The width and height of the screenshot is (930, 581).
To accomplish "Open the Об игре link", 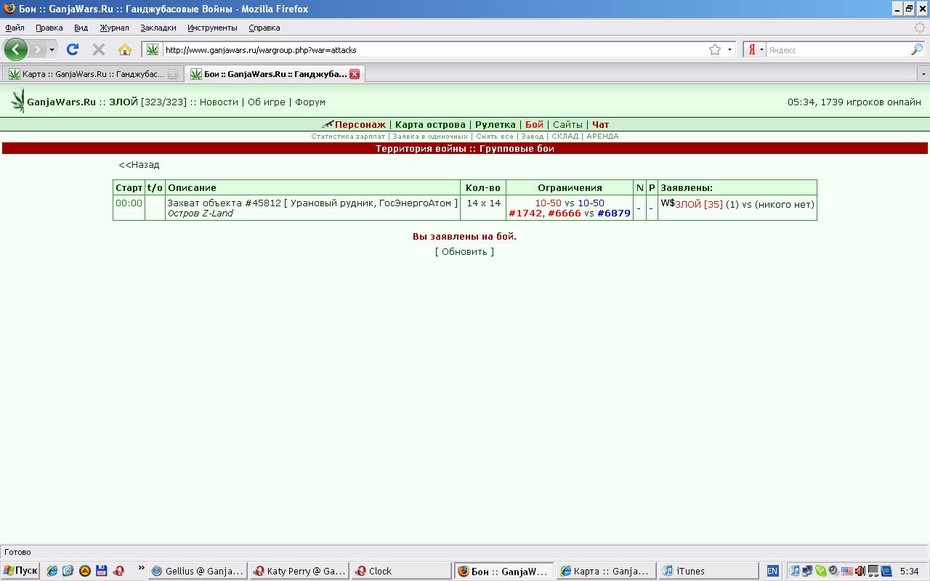I will coord(266,102).
